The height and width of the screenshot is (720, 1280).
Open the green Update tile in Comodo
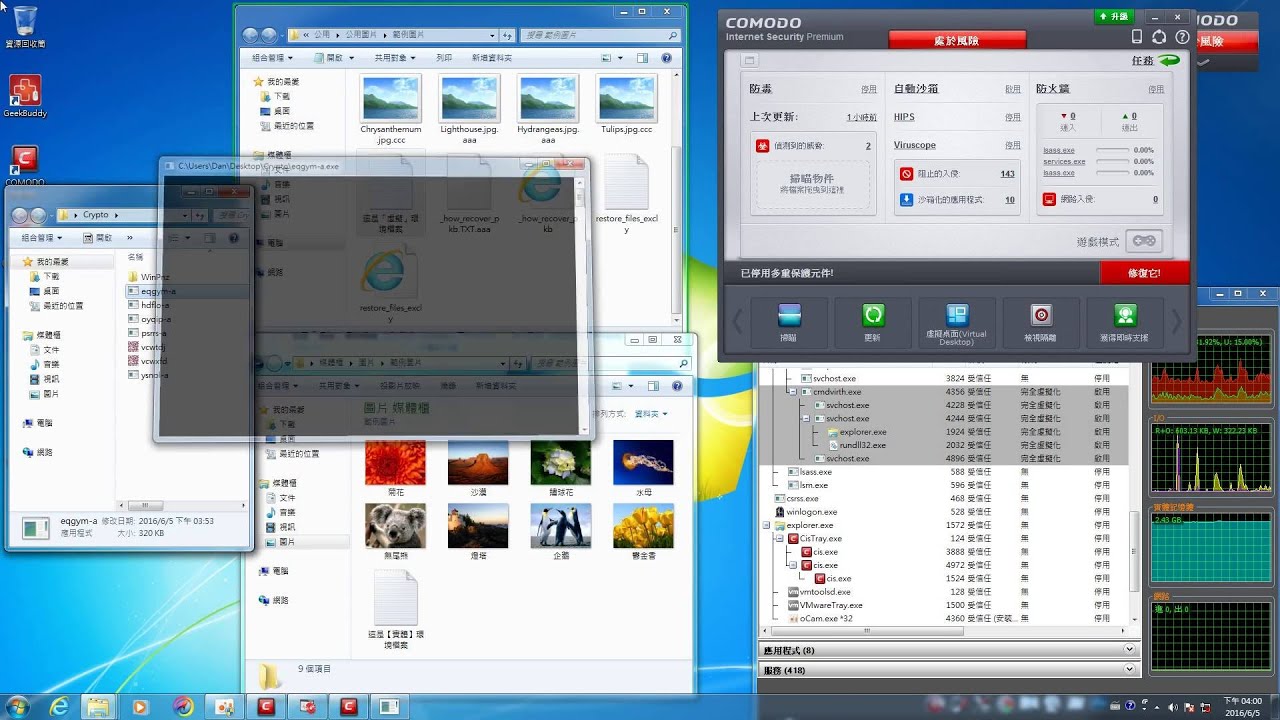click(873, 321)
